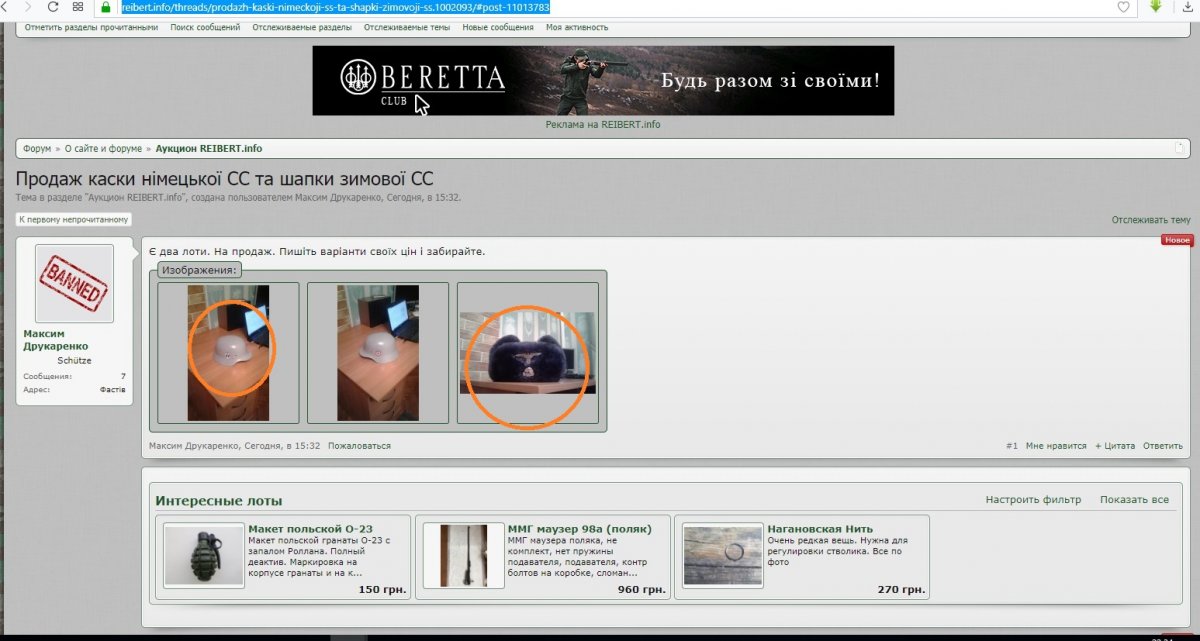Open Mauser lot thumbnail image
The height and width of the screenshot is (641, 1200).
(463, 555)
